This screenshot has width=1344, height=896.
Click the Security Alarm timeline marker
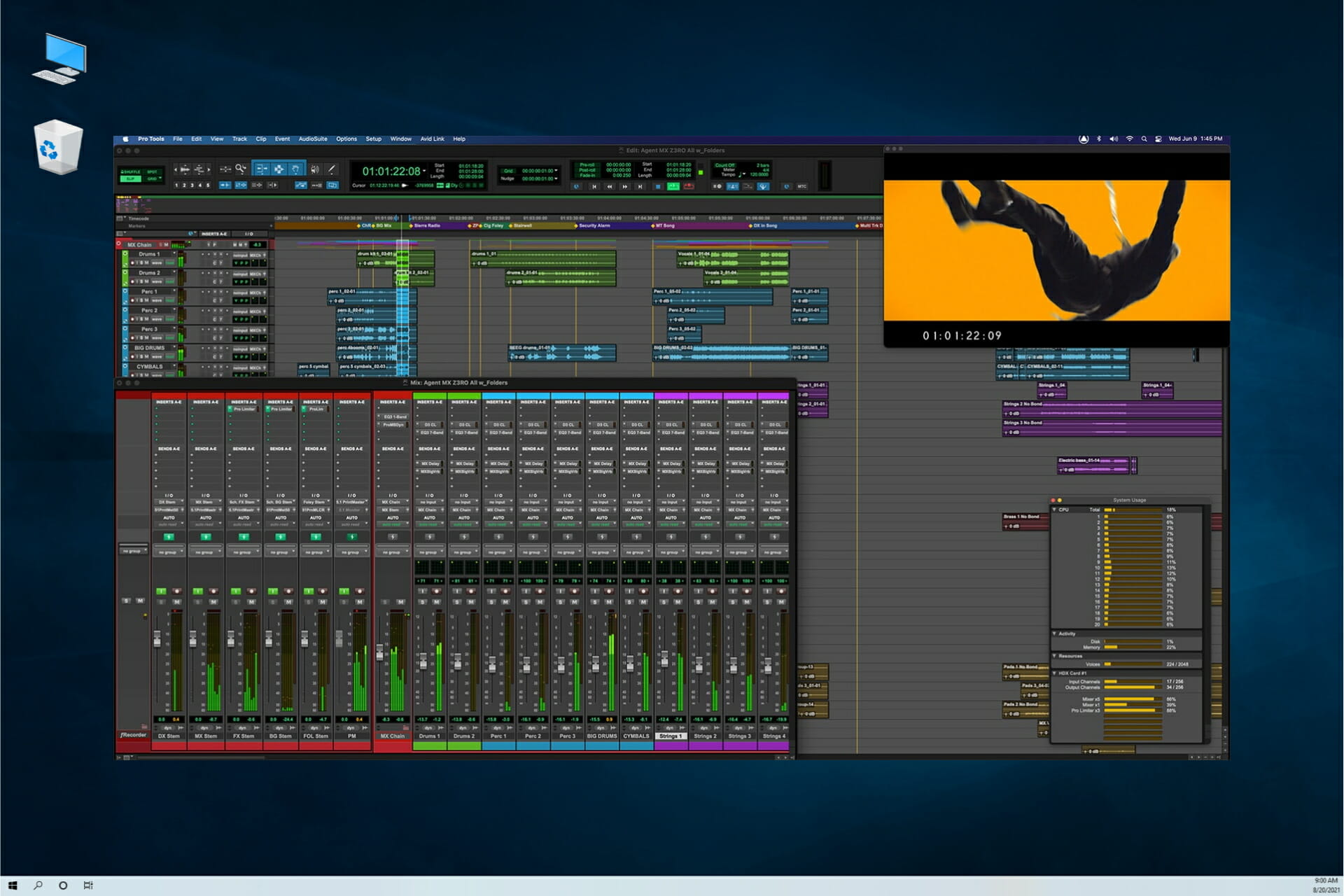coord(591,225)
